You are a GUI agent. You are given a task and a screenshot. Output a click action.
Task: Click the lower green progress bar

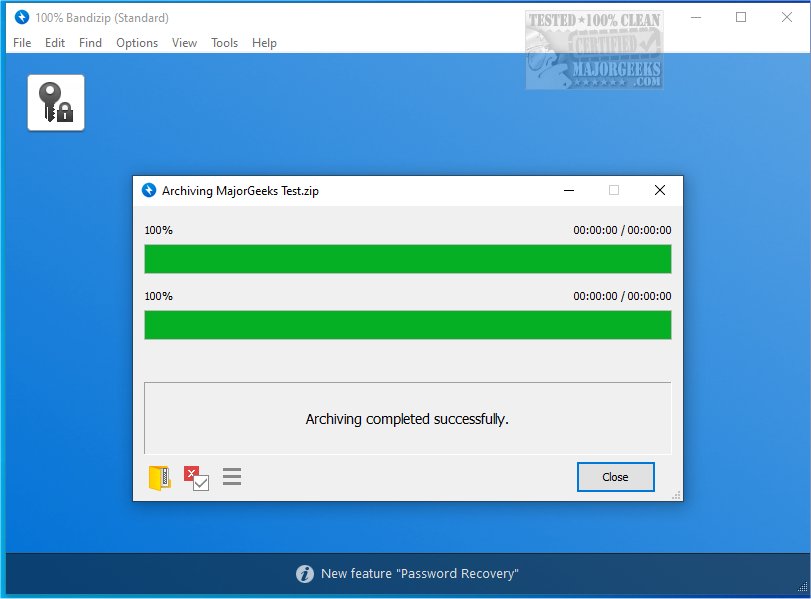[x=408, y=325]
